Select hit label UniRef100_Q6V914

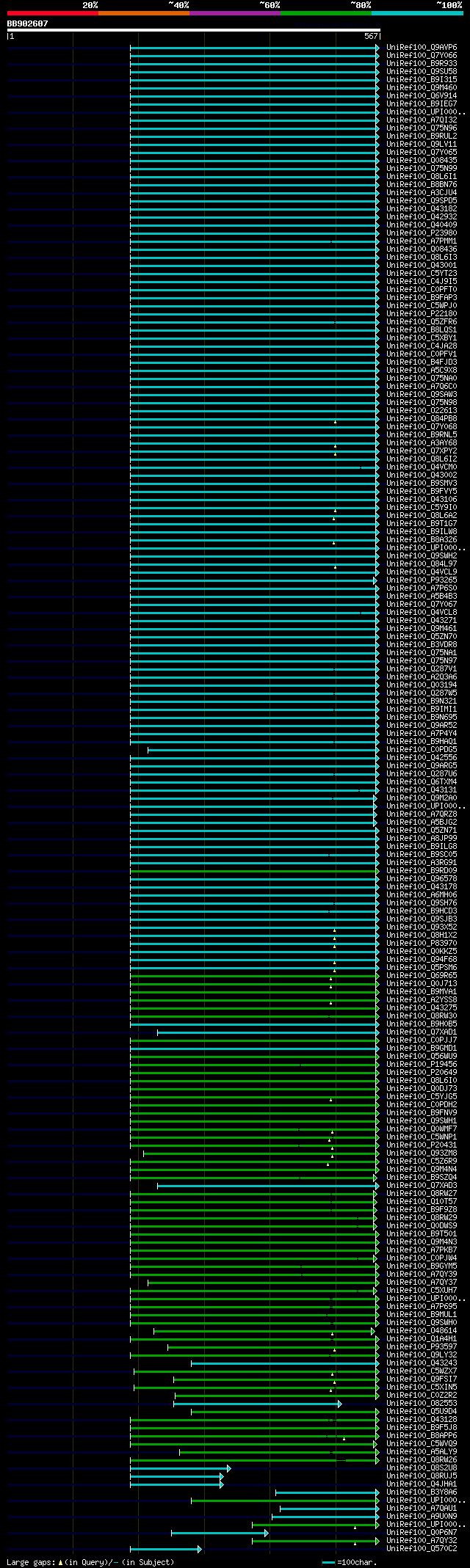coord(422,95)
